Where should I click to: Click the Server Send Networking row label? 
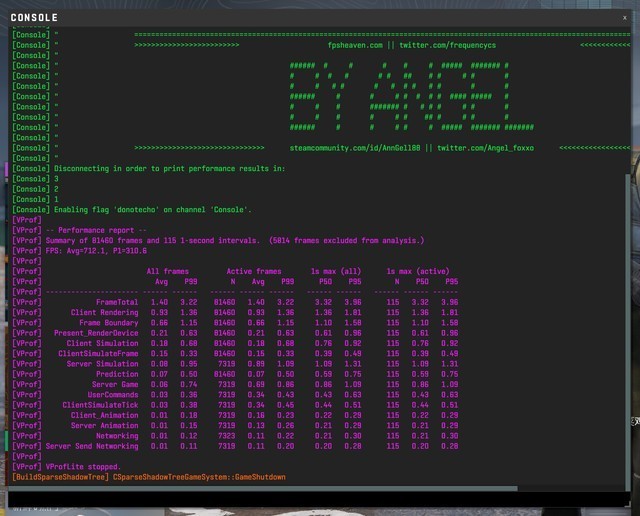tap(92, 446)
